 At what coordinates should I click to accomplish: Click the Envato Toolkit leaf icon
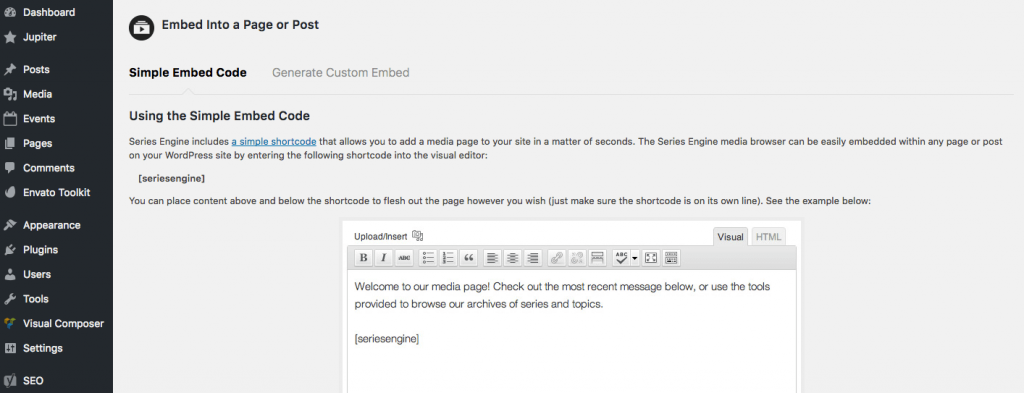point(10,193)
